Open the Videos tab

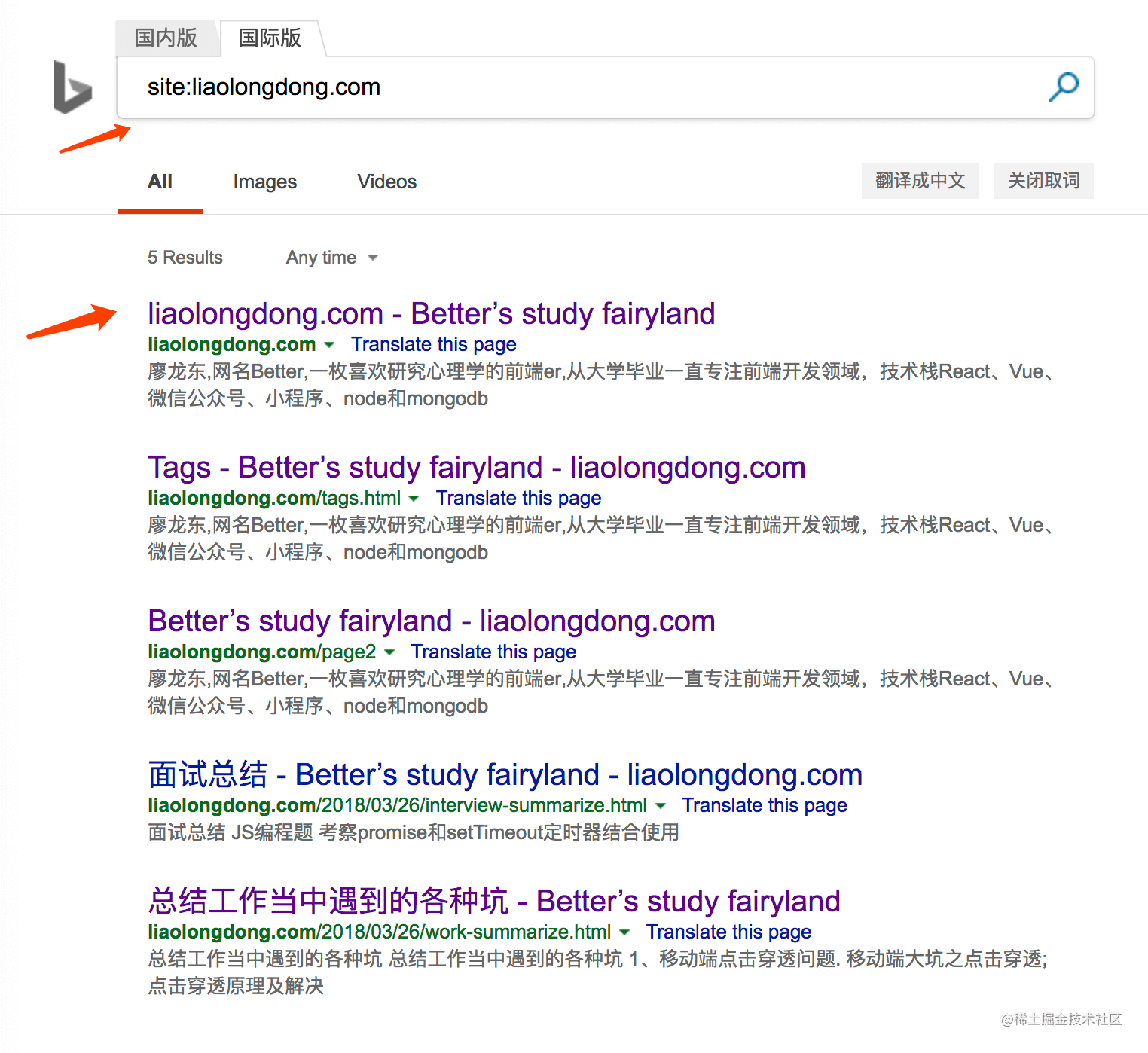tap(386, 182)
